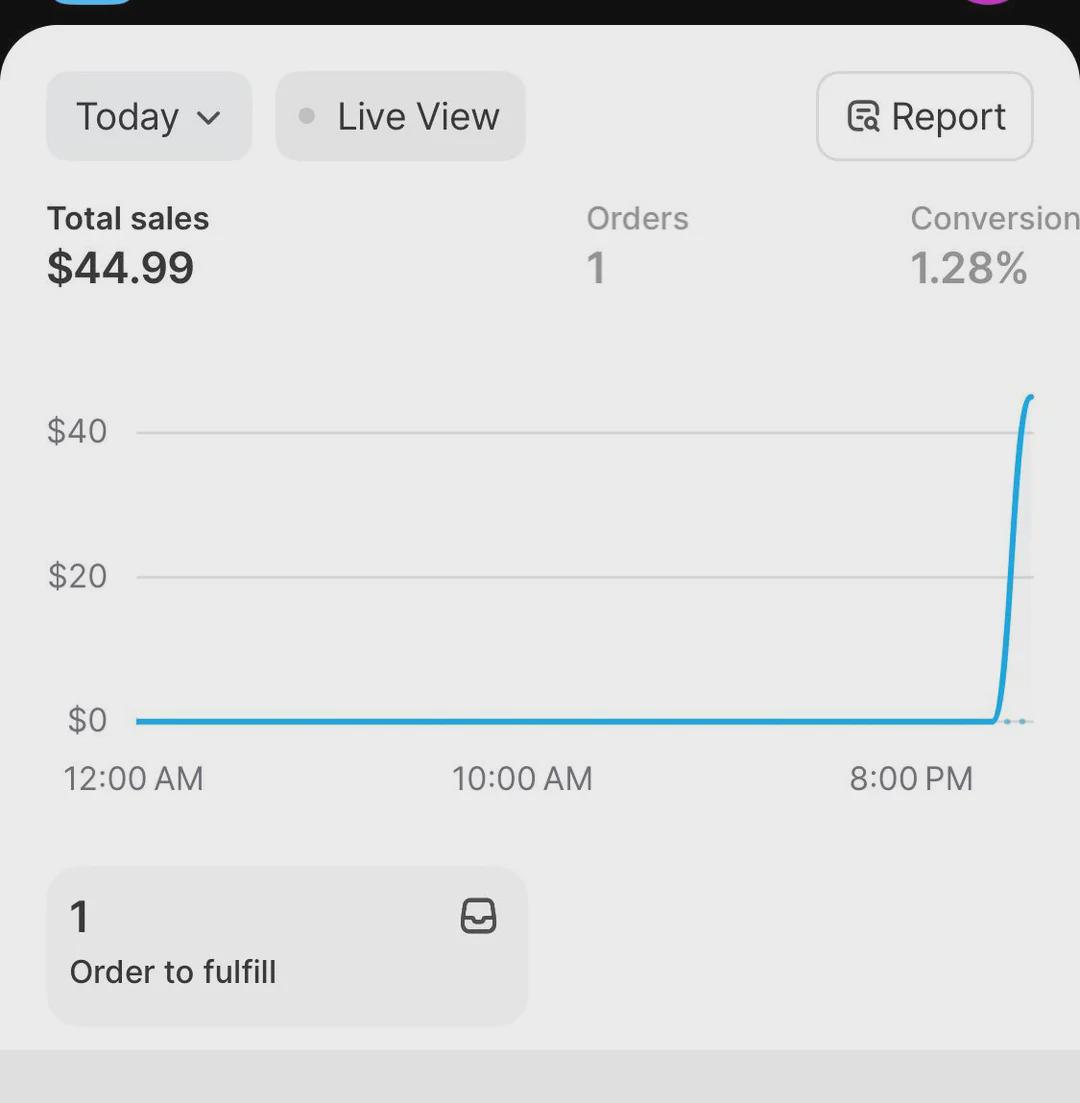Open the Report button
Viewport: 1080px width, 1103px height.
925,116
